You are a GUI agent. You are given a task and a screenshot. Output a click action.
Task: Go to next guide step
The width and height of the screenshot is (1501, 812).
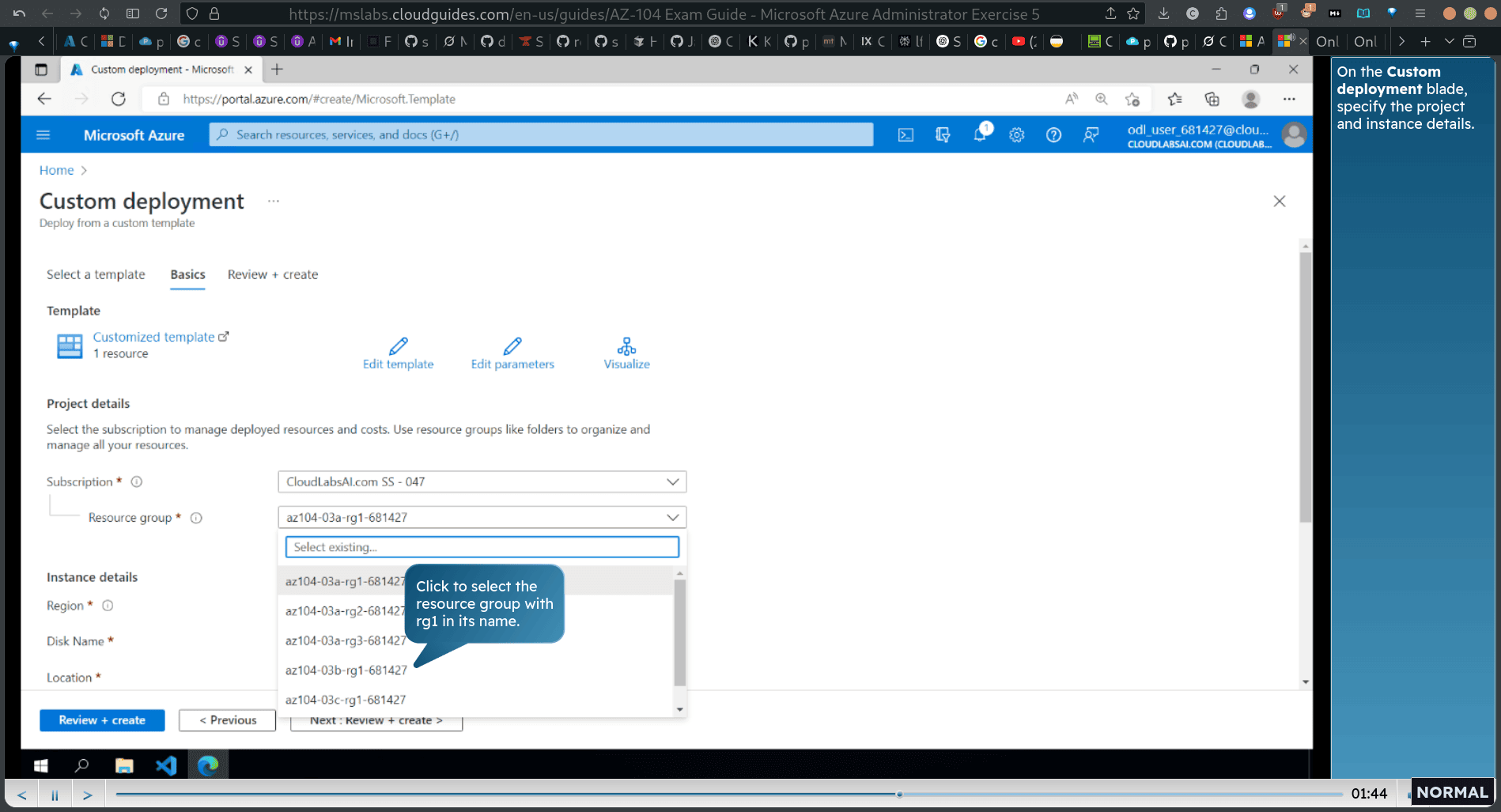pyautogui.click(x=87, y=795)
